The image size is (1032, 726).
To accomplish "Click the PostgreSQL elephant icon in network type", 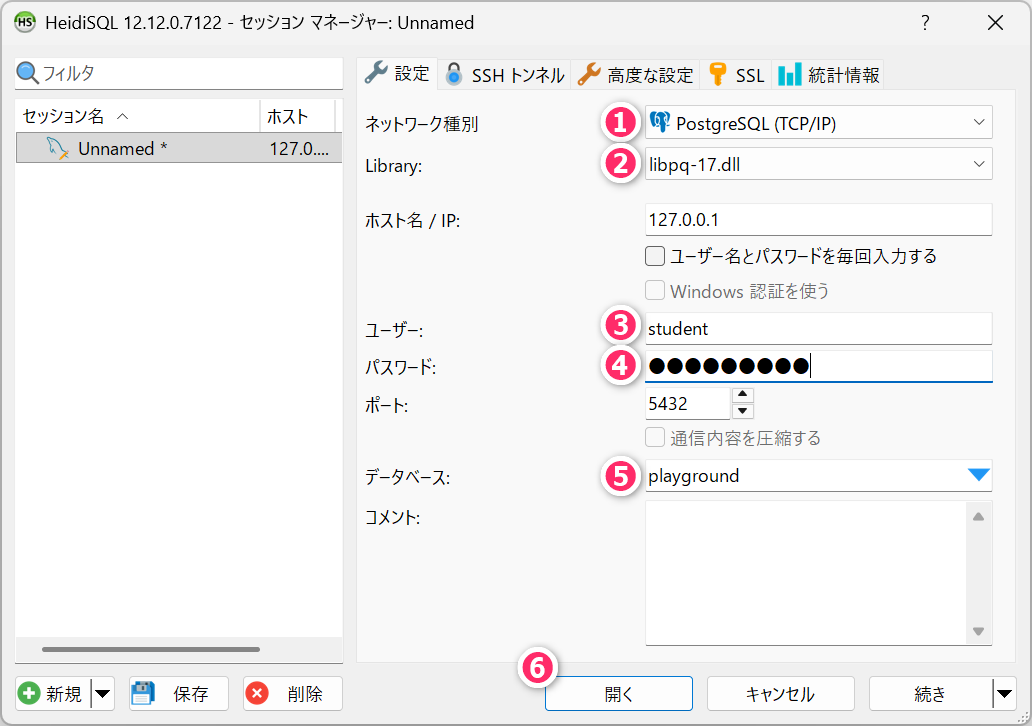I will 660,123.
